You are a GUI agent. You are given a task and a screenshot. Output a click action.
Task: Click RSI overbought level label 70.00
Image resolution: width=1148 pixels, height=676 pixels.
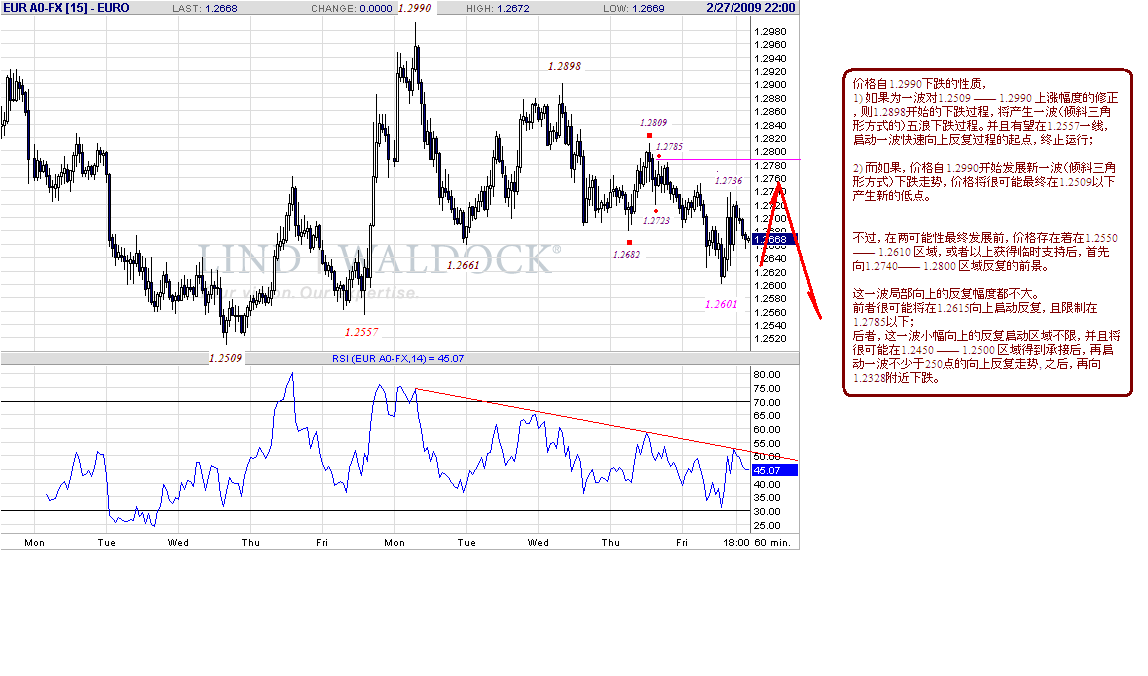click(767, 403)
